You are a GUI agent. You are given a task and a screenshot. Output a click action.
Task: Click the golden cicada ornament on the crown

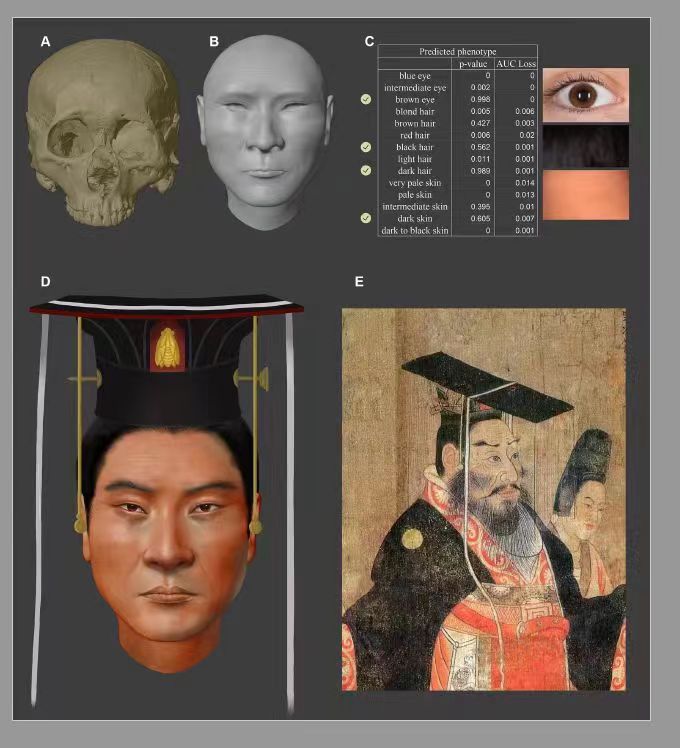click(x=167, y=348)
